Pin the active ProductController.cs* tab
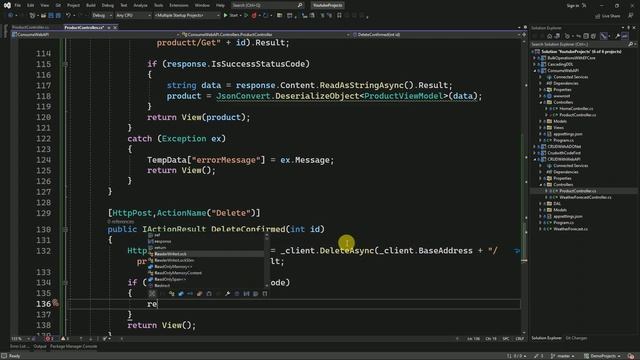640x360 pixels. [109, 27]
